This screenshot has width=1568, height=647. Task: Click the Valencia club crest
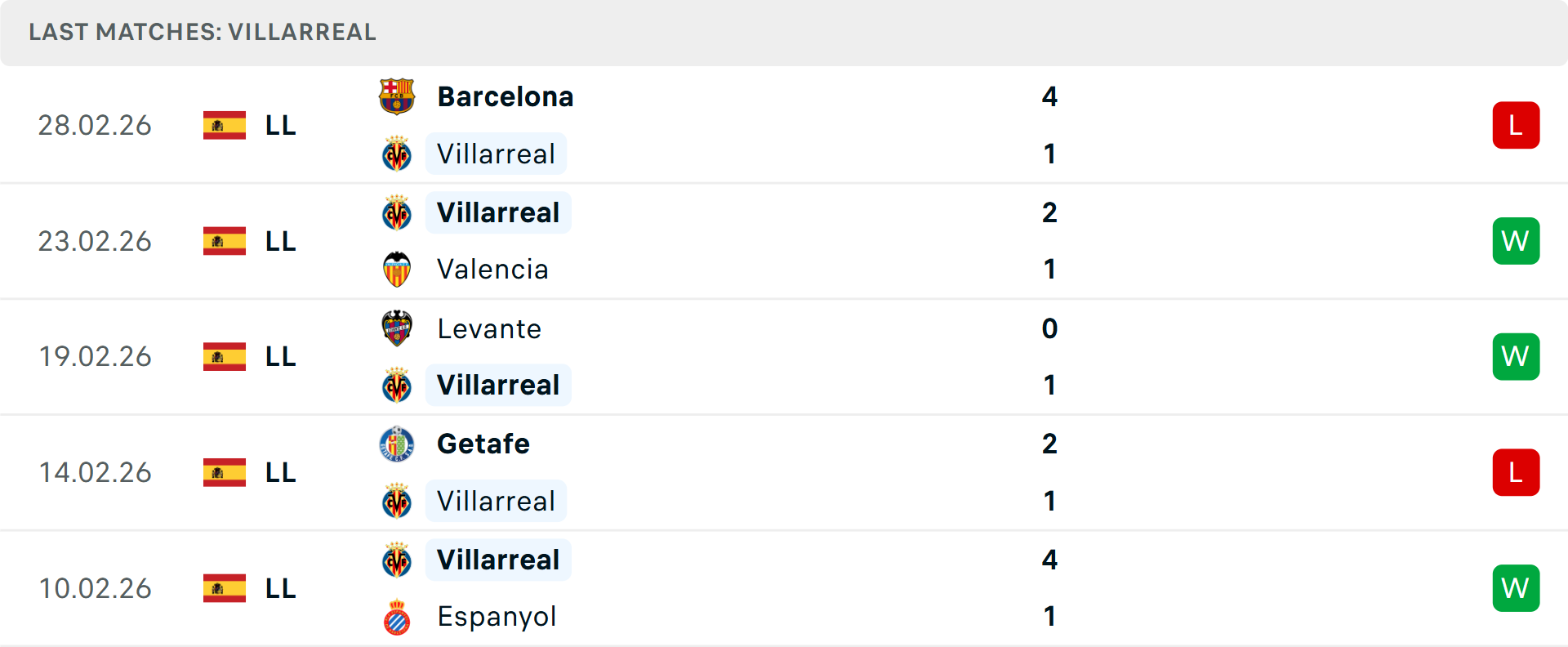397,270
